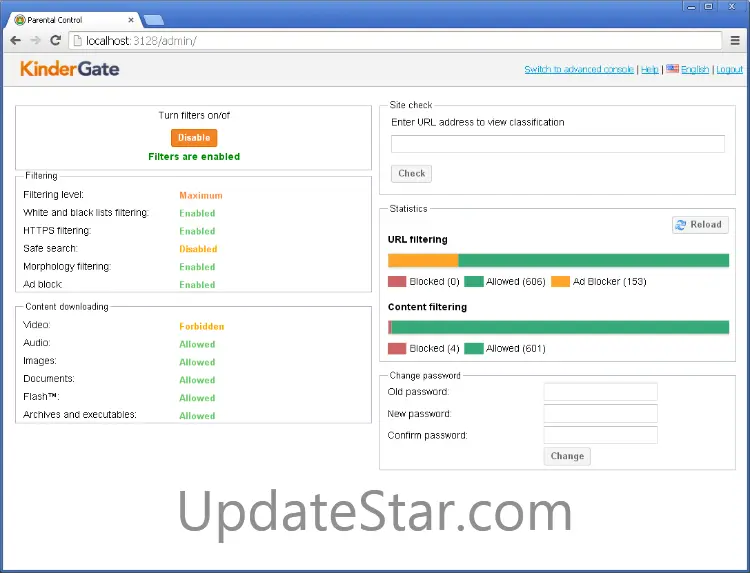Toggle Archives and executables Allowed status

click(197, 416)
